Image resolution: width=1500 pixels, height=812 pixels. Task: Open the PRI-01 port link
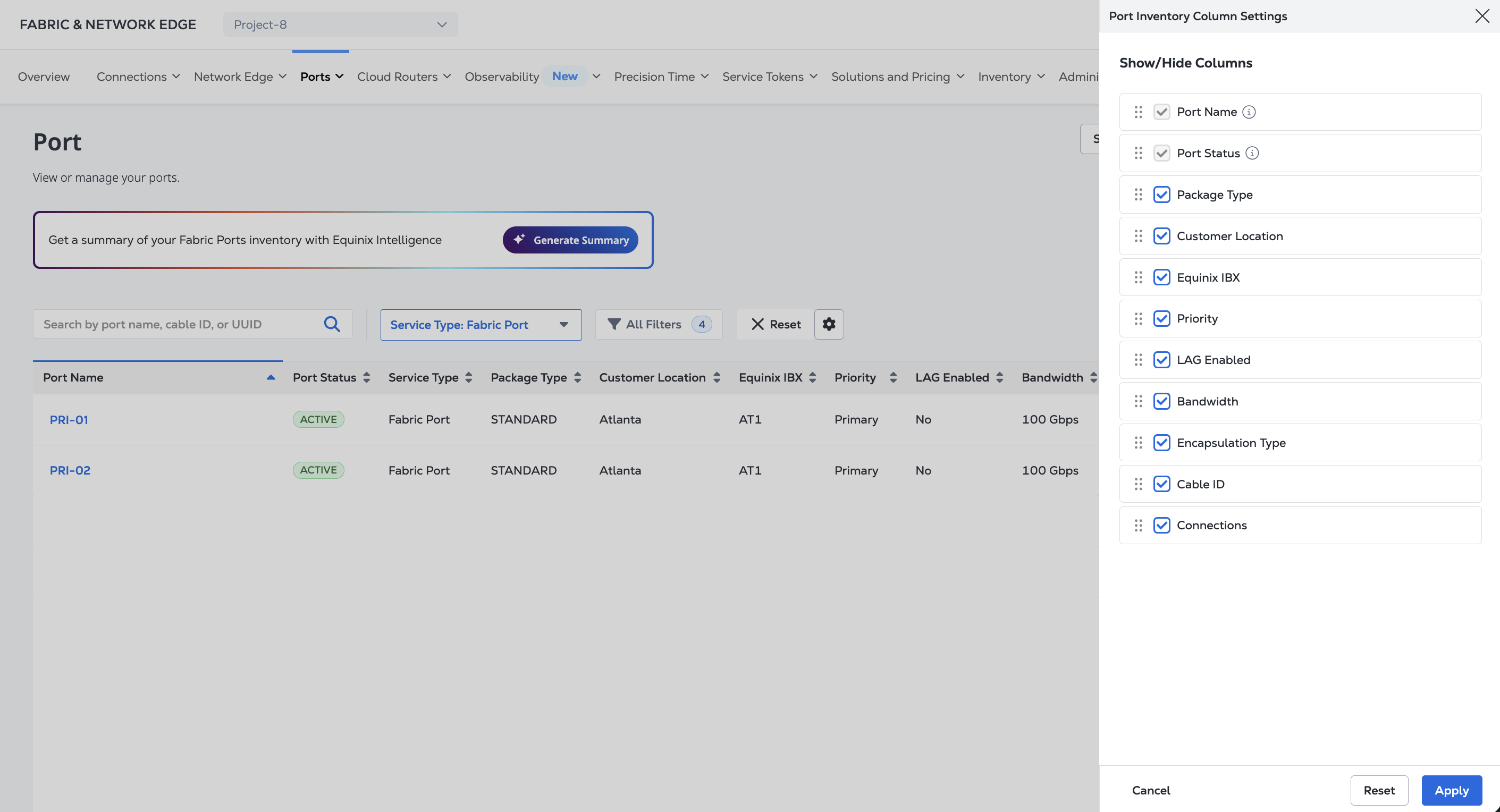69,419
